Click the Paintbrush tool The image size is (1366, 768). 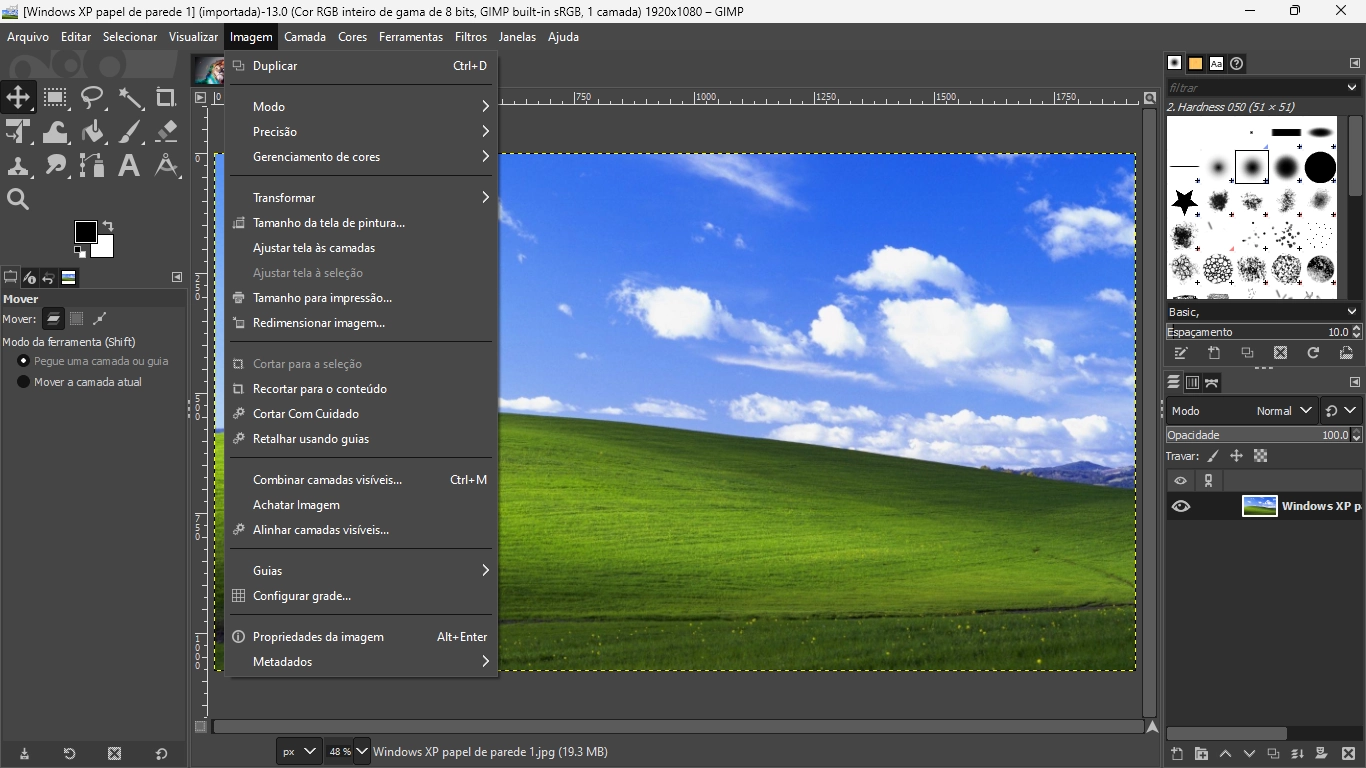click(130, 132)
